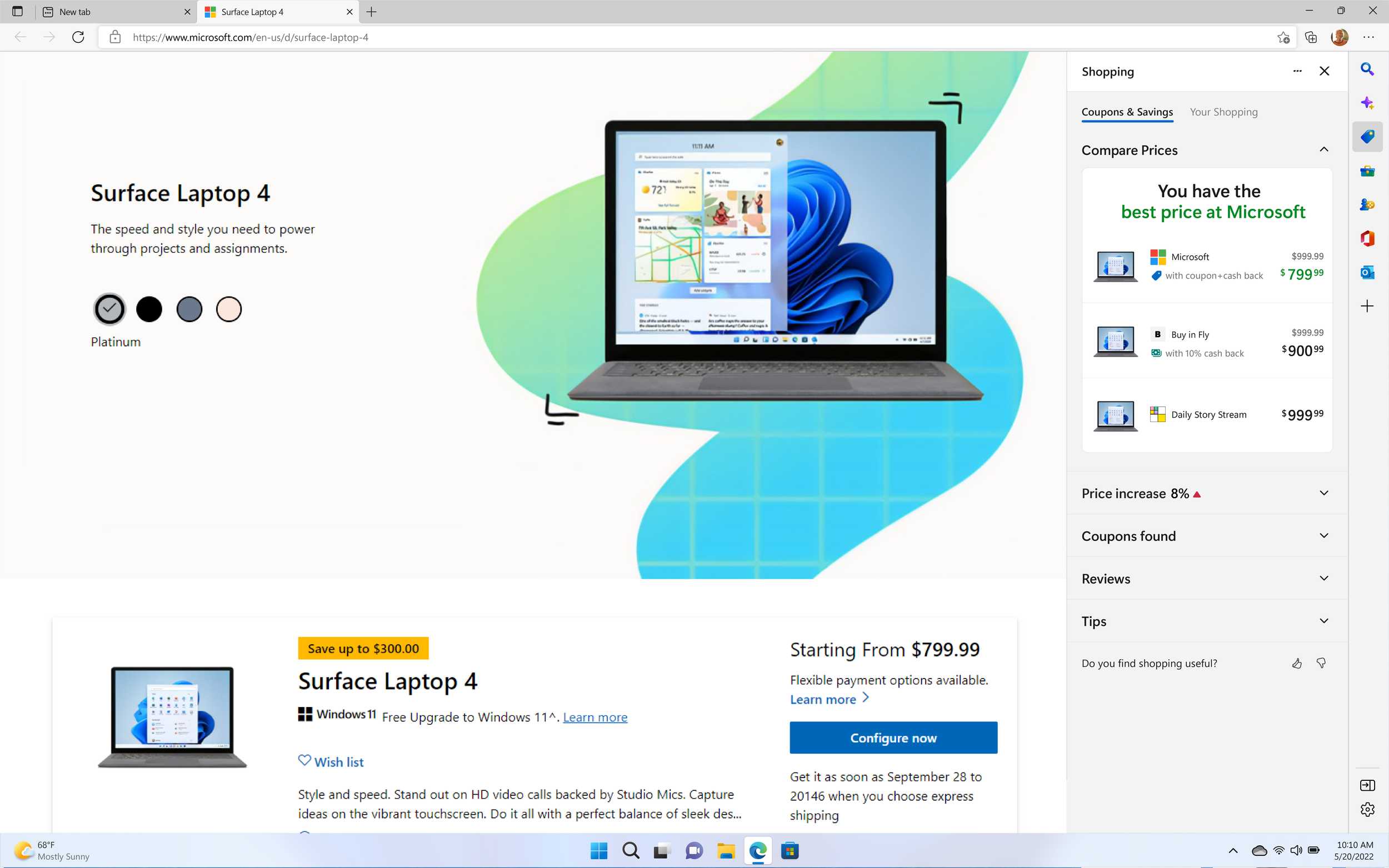1389x868 pixels.
Task: Open sidebar settings gear icon
Action: [1367, 810]
